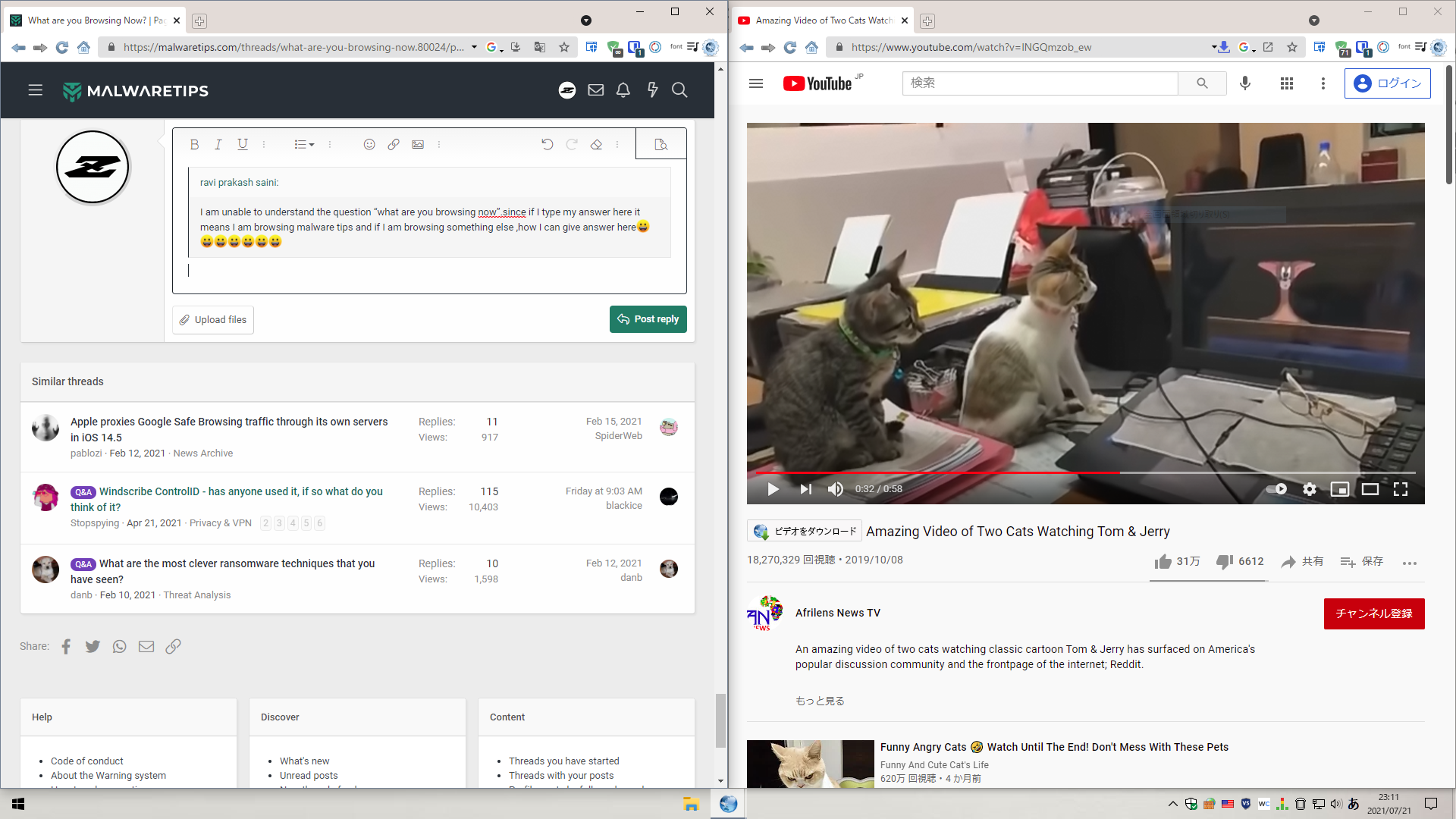Viewport: 1456px width, 819px height.
Task: Focus the YouTube search box
Action: click(1040, 83)
